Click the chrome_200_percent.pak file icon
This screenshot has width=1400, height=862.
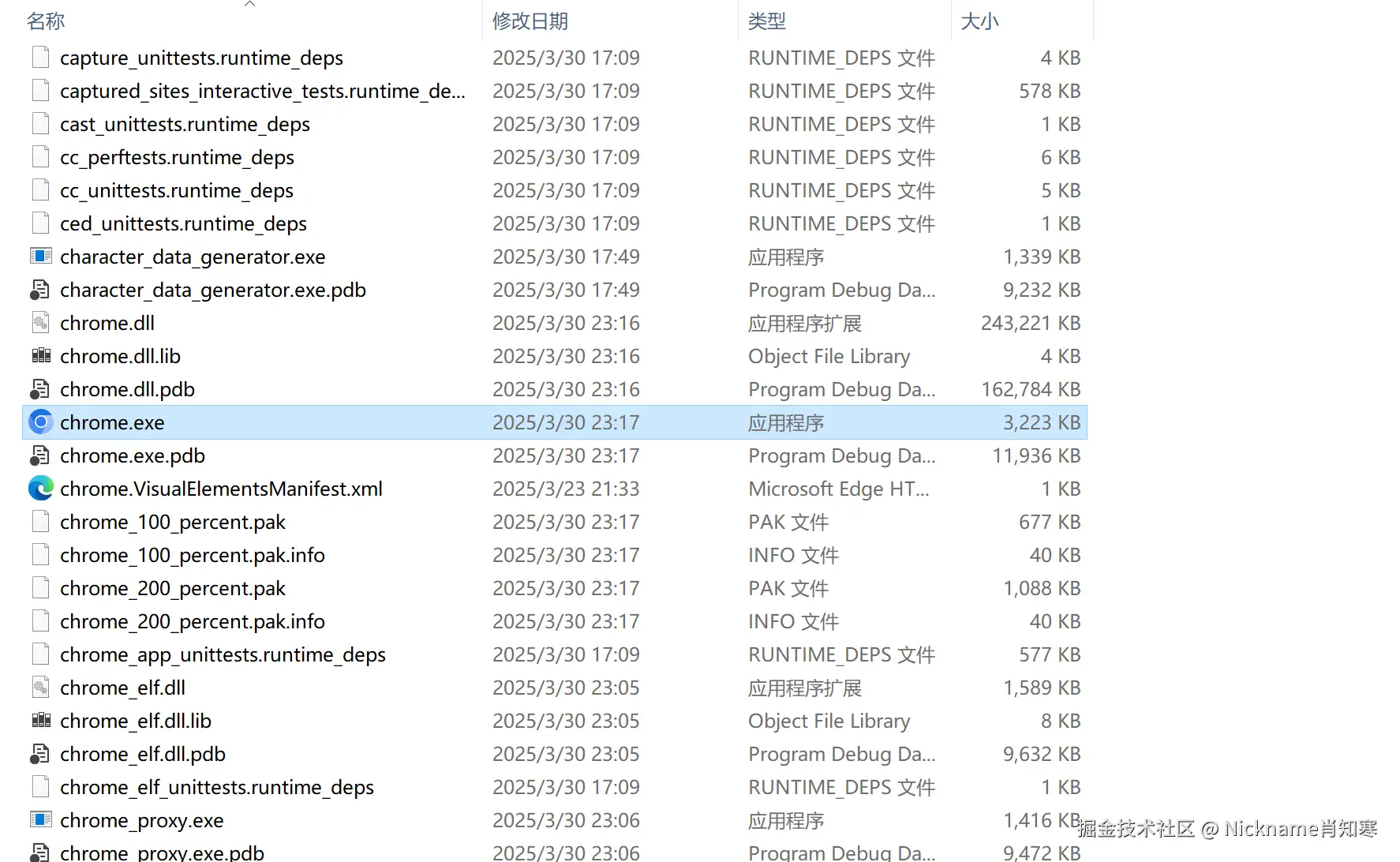[40, 588]
